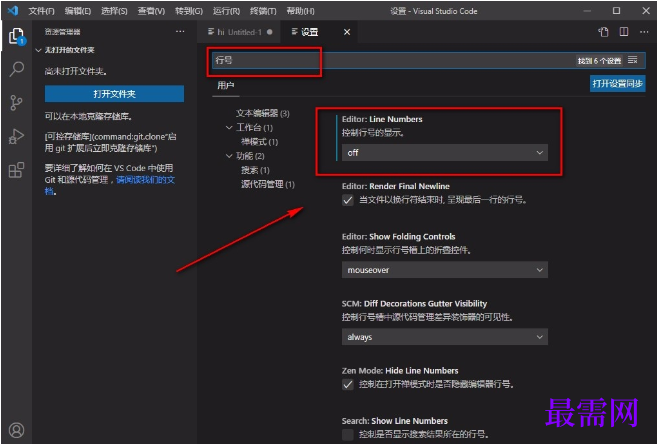
Task: Maximize the Visual Studio Code window
Action: click(616, 10)
